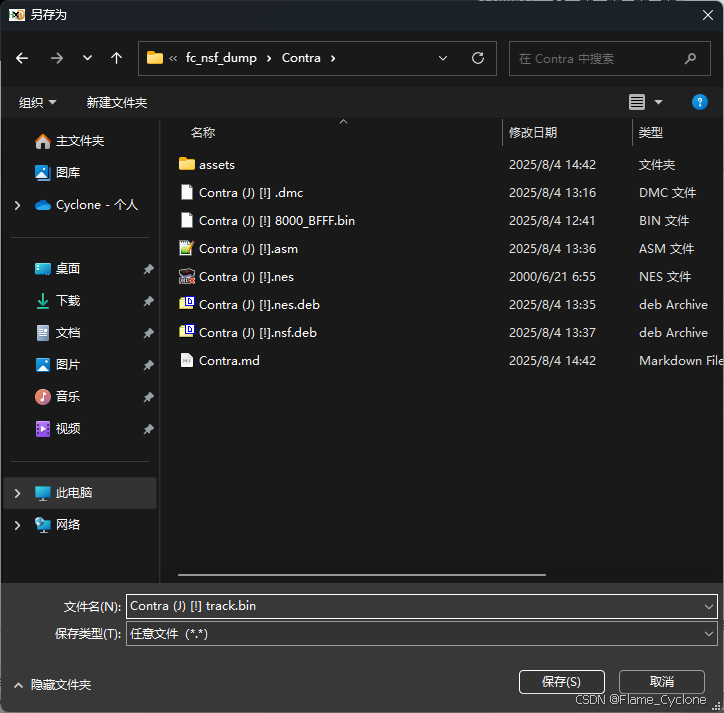724x713 pixels.
Task: Refresh the Contra folder listing
Action: click(478, 58)
